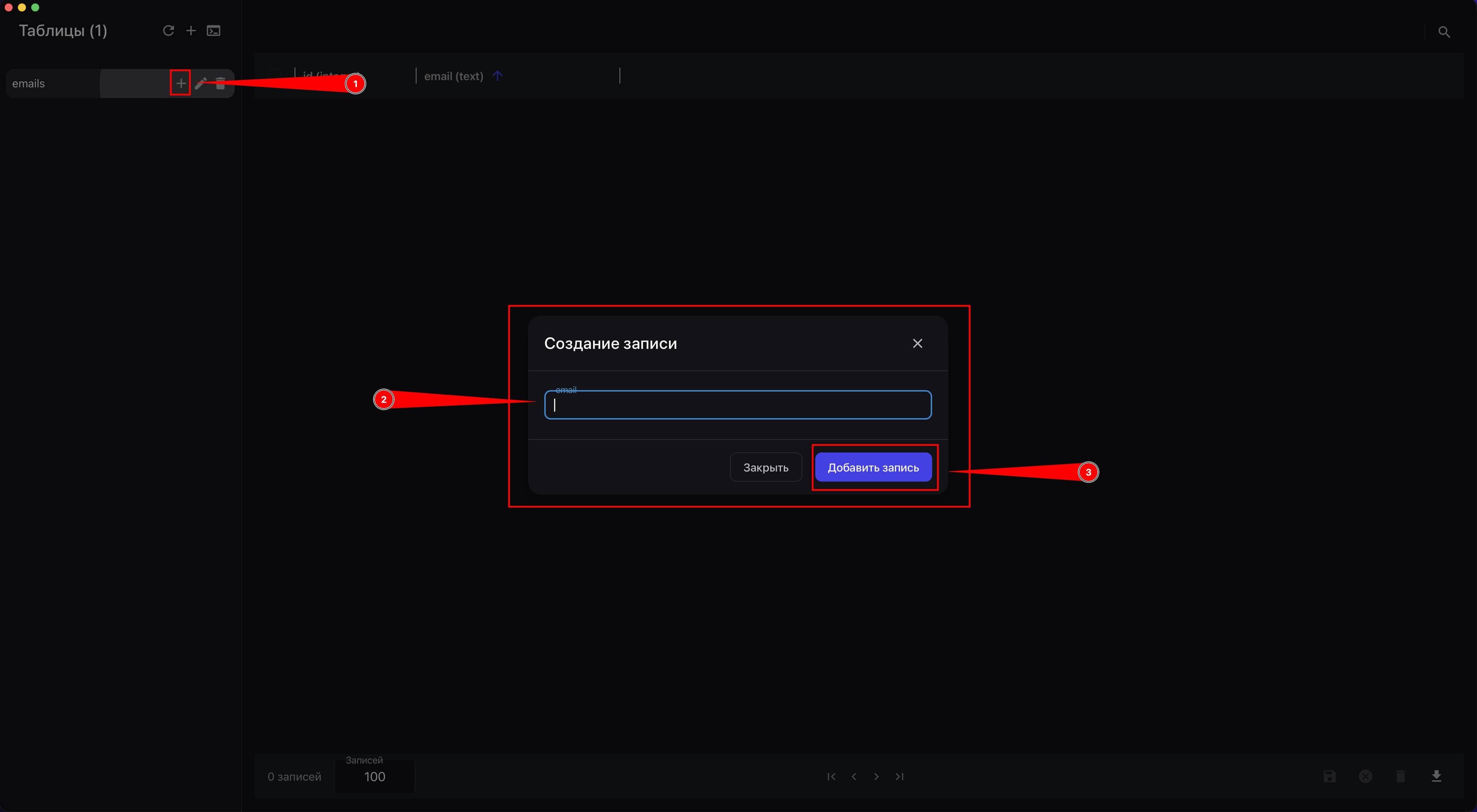Delete selected records with footer trash icon
The width and height of the screenshot is (1477, 812).
pyautogui.click(x=1401, y=777)
